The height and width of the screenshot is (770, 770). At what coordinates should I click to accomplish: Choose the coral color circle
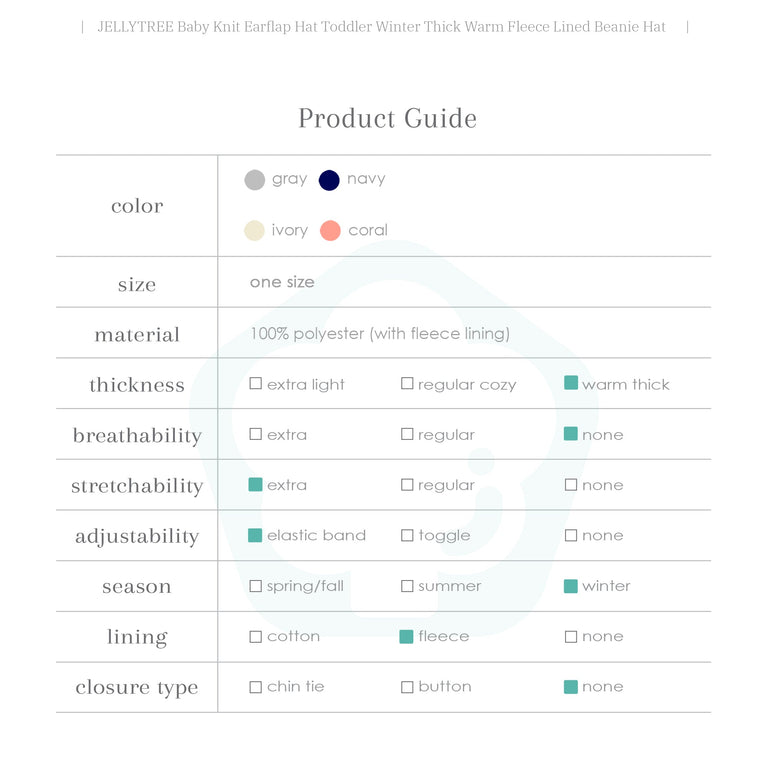[x=330, y=231]
